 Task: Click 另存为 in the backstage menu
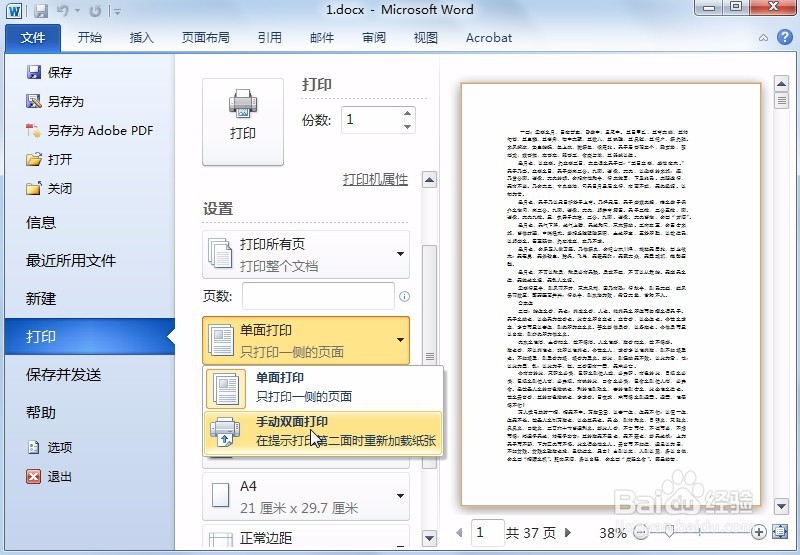[x=55, y=102]
